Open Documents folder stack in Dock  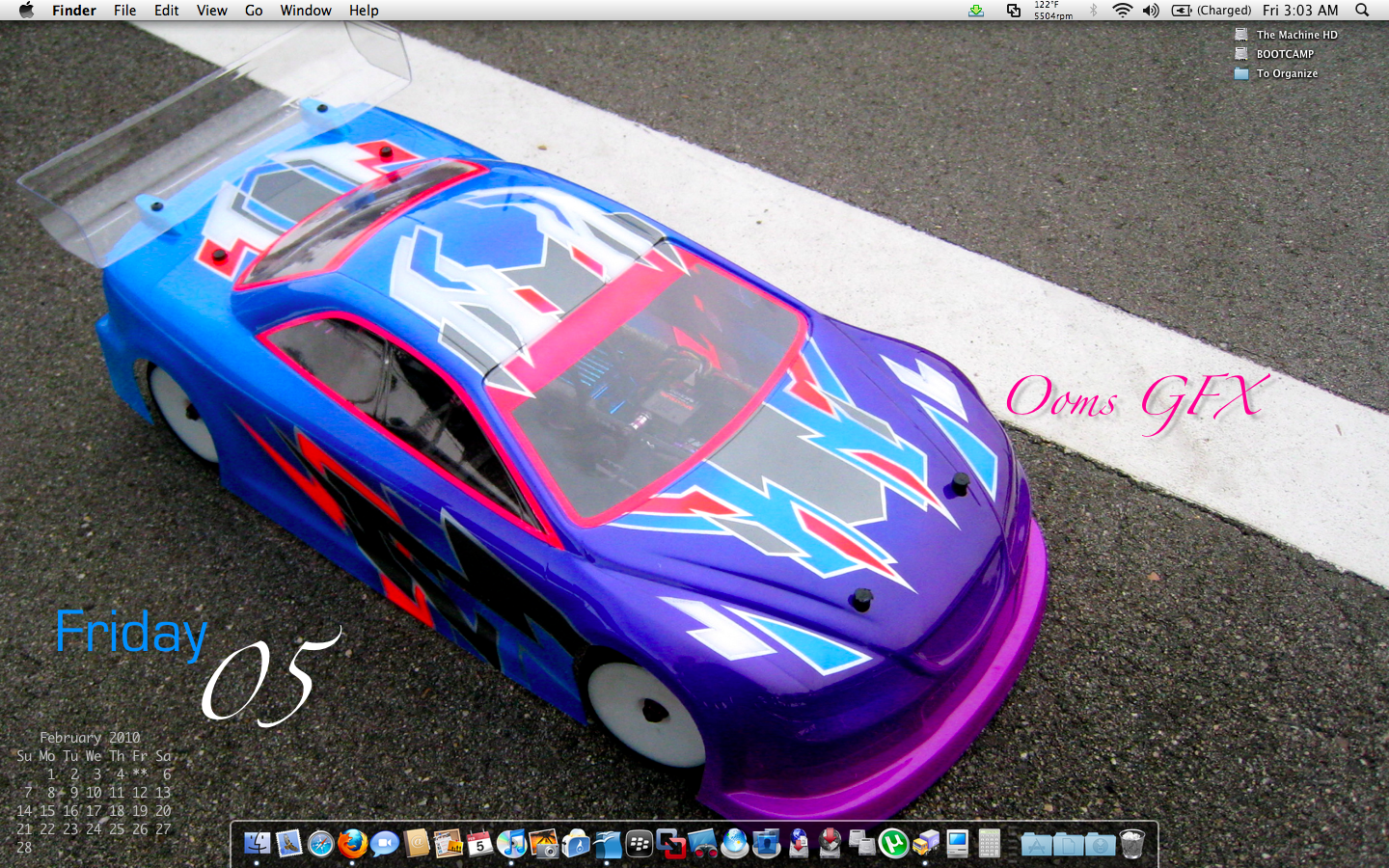1068,845
